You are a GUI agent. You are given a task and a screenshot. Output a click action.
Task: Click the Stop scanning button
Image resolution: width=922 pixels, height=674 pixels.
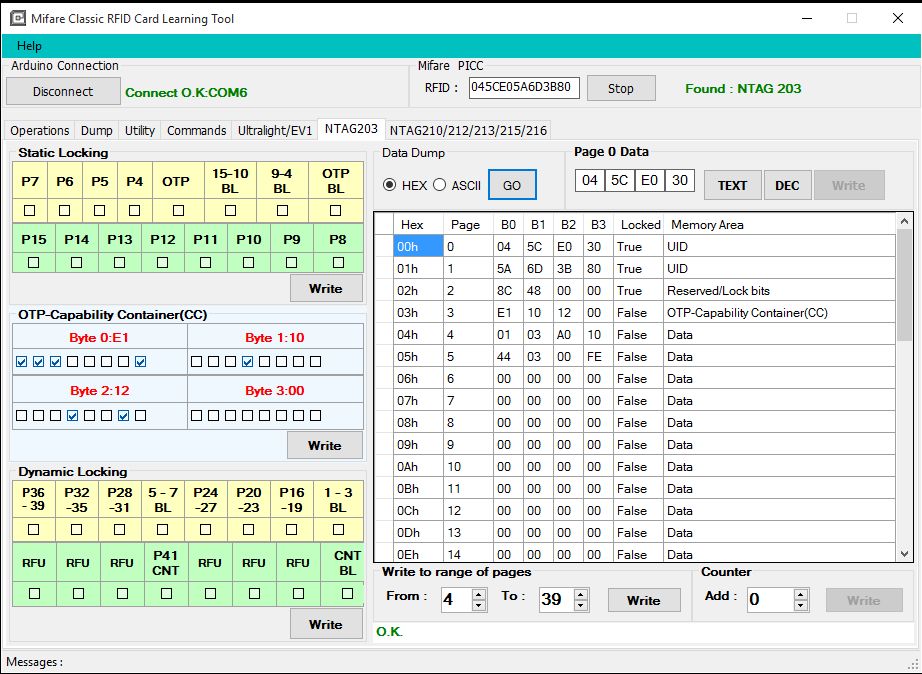tap(621, 88)
